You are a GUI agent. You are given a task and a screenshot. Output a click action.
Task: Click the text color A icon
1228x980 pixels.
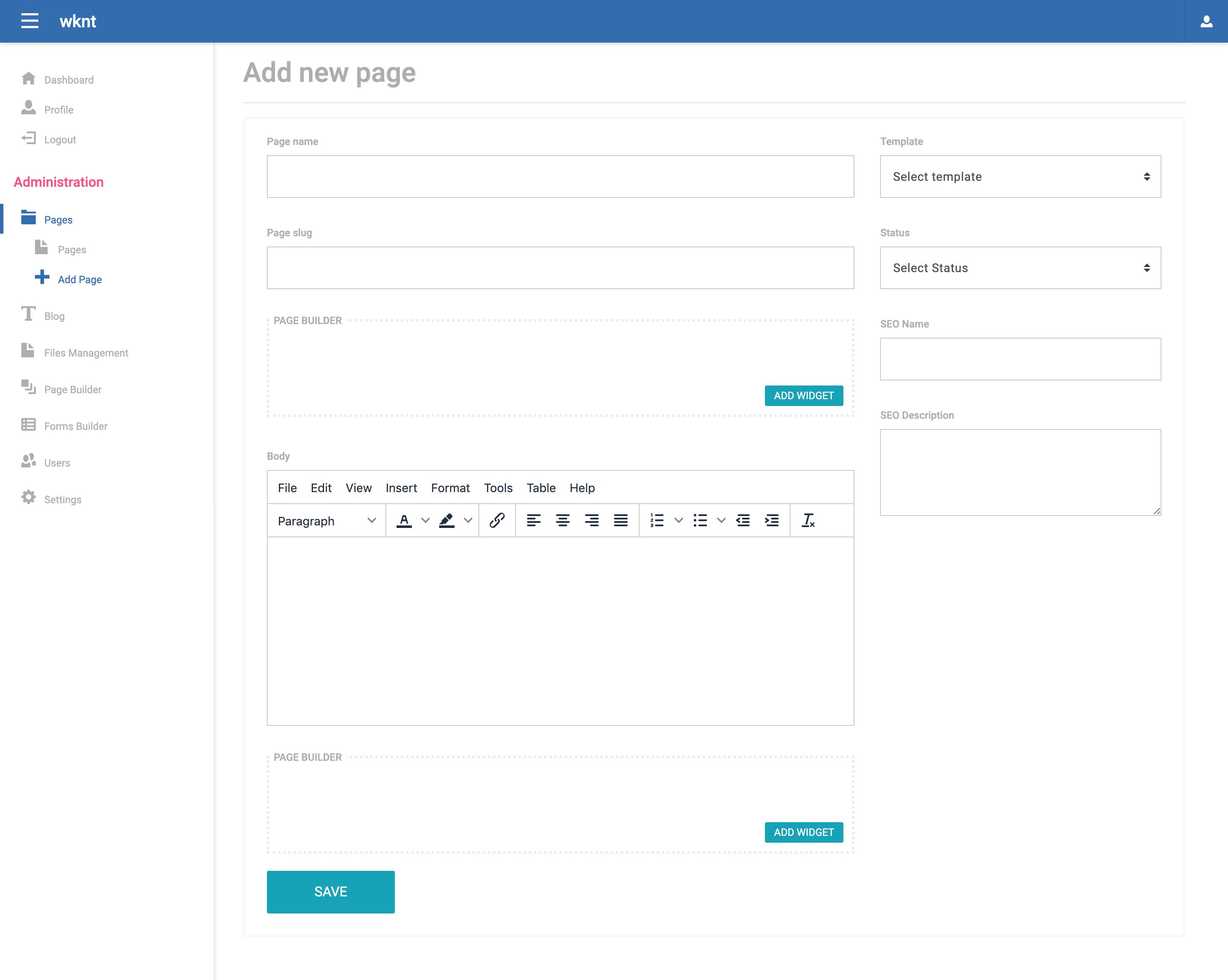point(404,521)
